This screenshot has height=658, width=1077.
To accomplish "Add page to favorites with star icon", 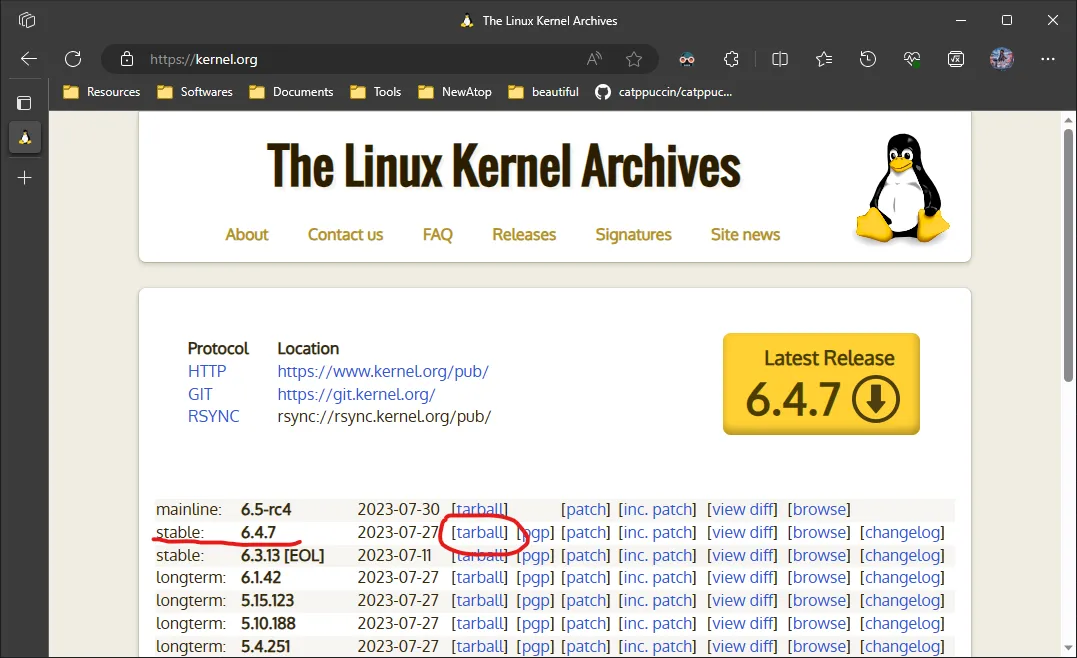I will point(633,59).
